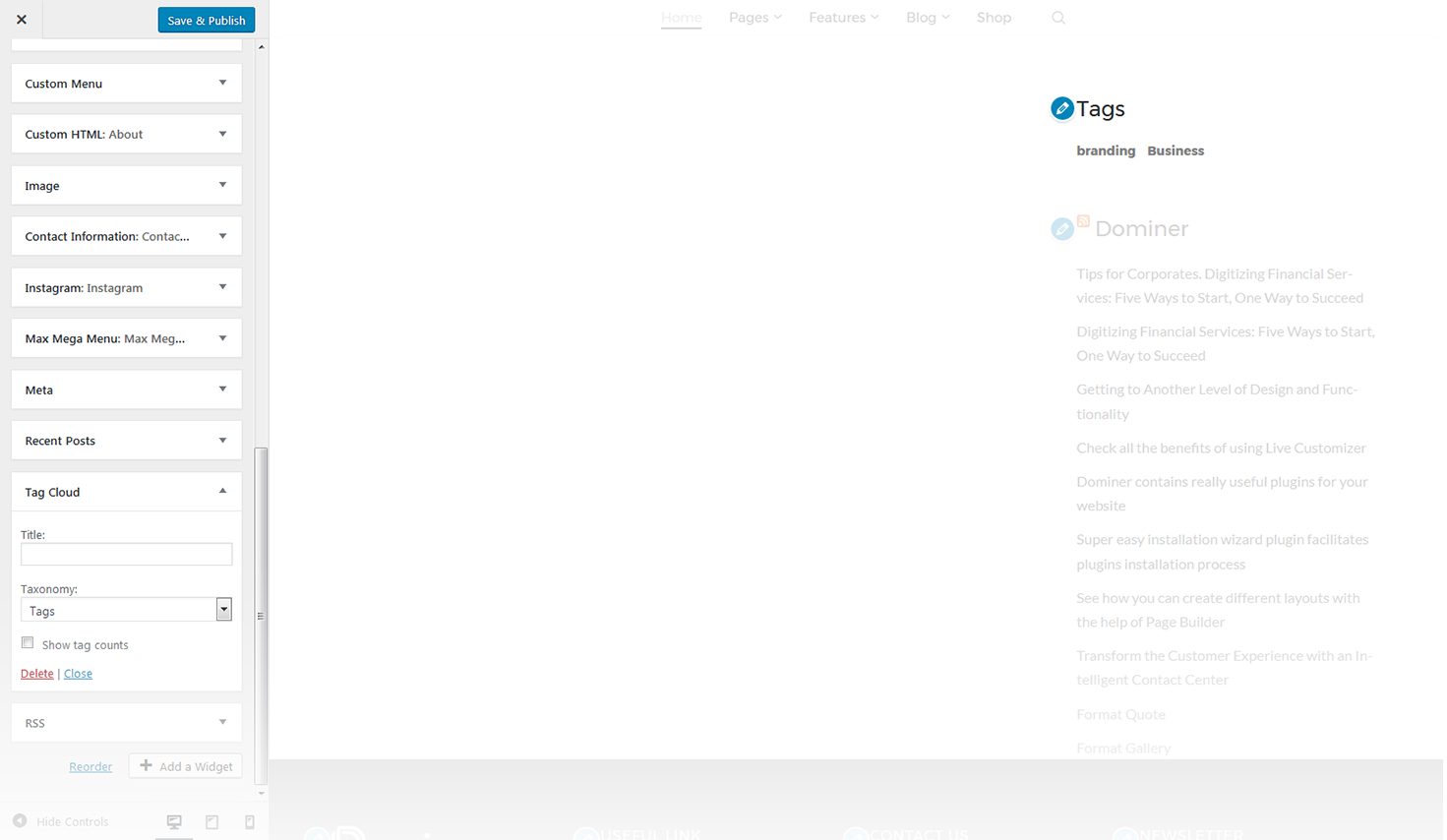Expand the Recent Posts widget

[126, 442]
